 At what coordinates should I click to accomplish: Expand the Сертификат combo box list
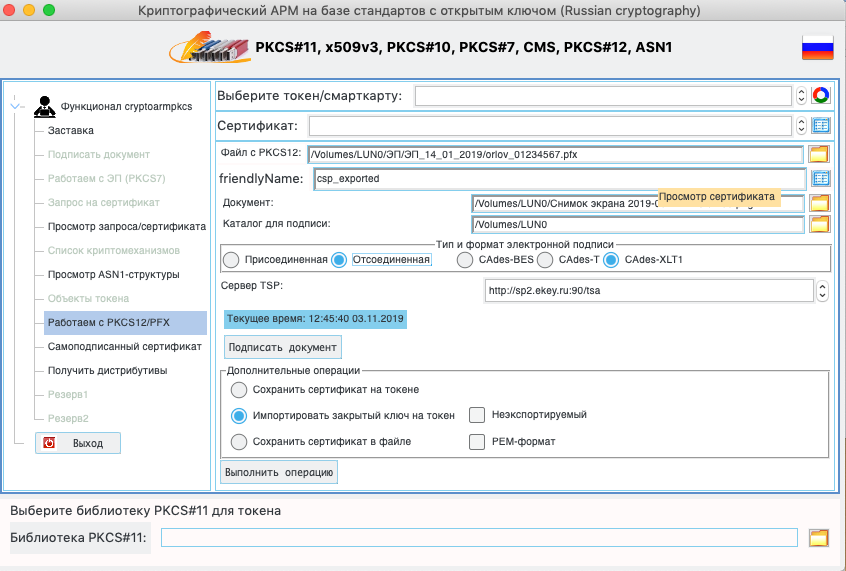[x=801, y=126]
